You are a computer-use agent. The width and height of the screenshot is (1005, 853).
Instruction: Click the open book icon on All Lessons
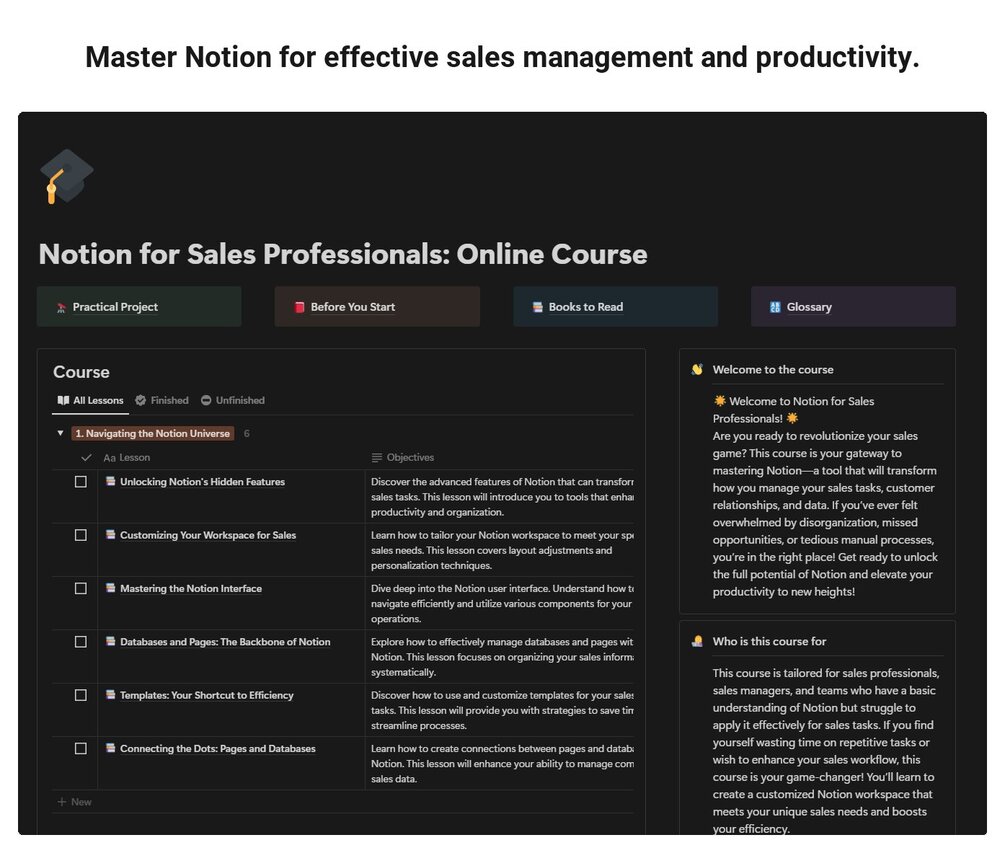click(x=63, y=401)
